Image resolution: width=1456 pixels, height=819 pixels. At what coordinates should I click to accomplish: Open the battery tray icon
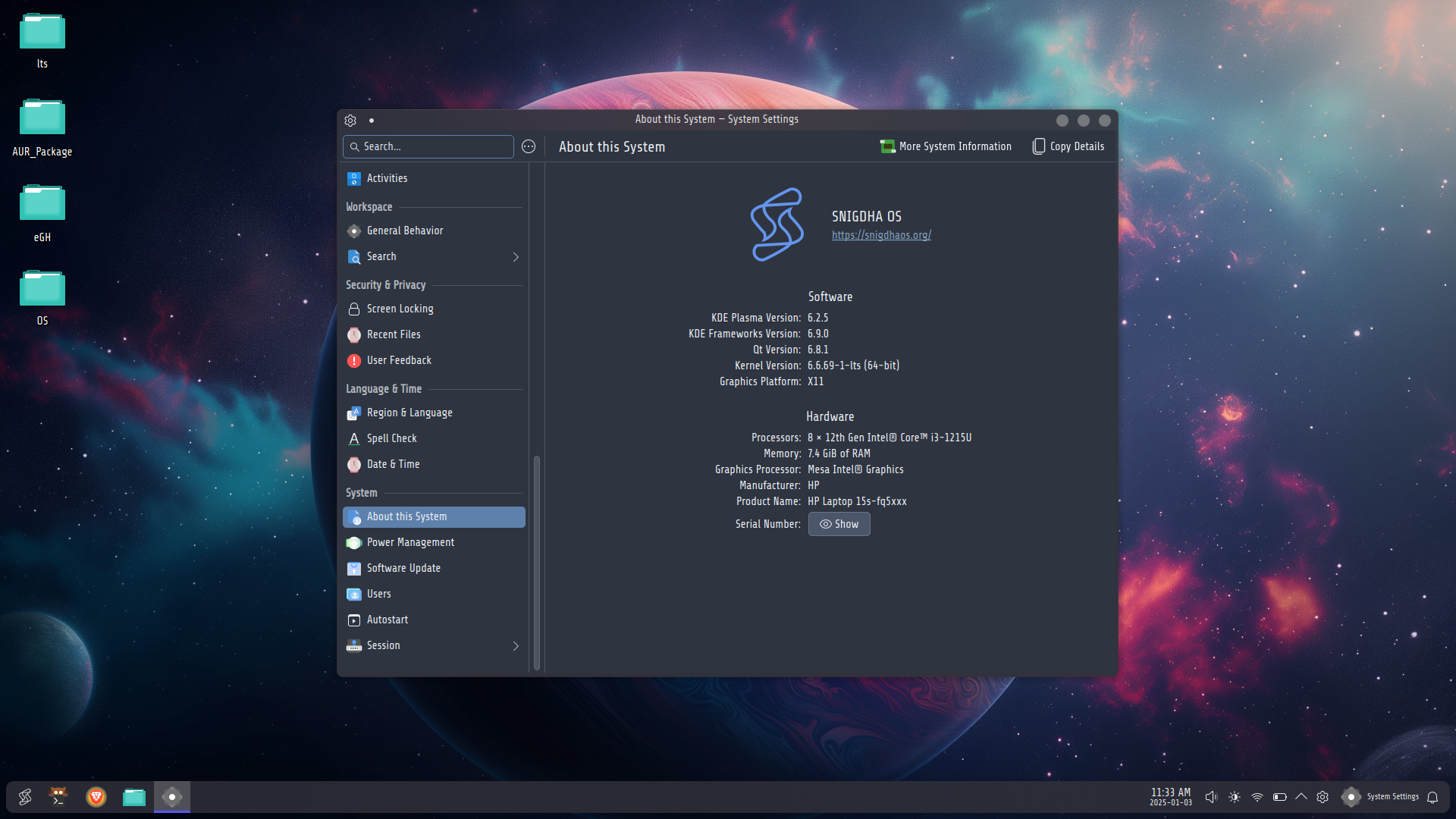point(1280,797)
